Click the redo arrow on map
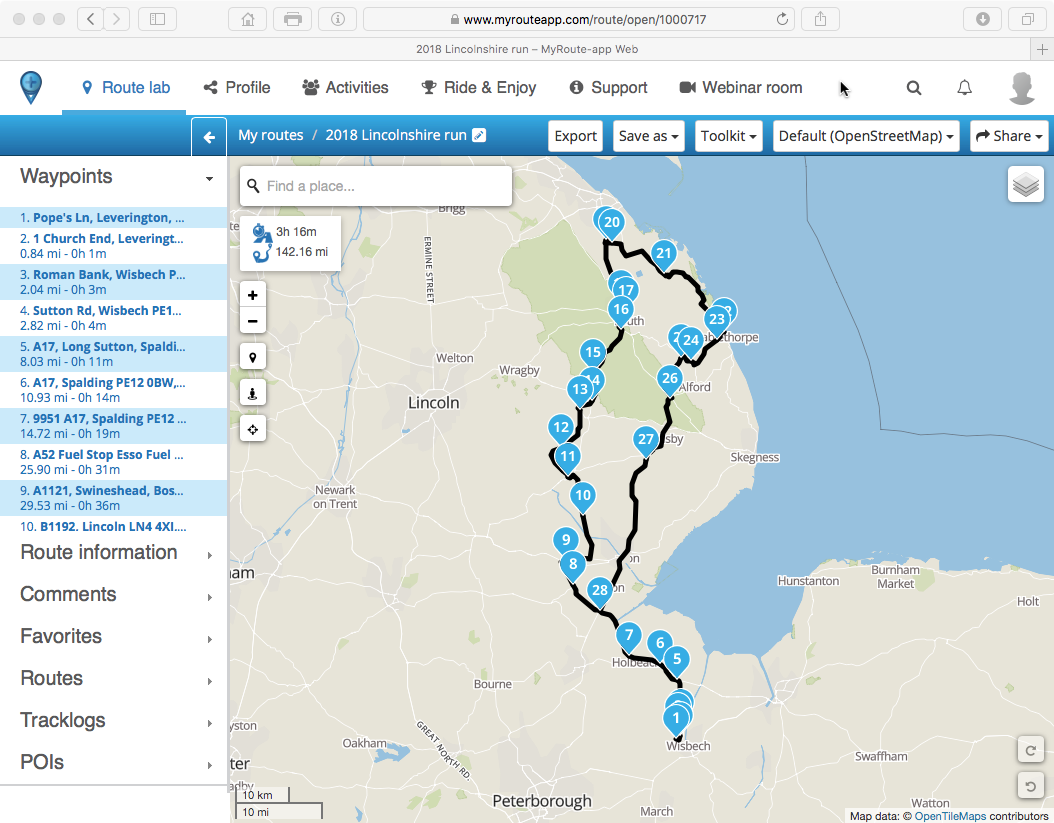Viewport: 1054px width, 823px height. click(x=1030, y=749)
